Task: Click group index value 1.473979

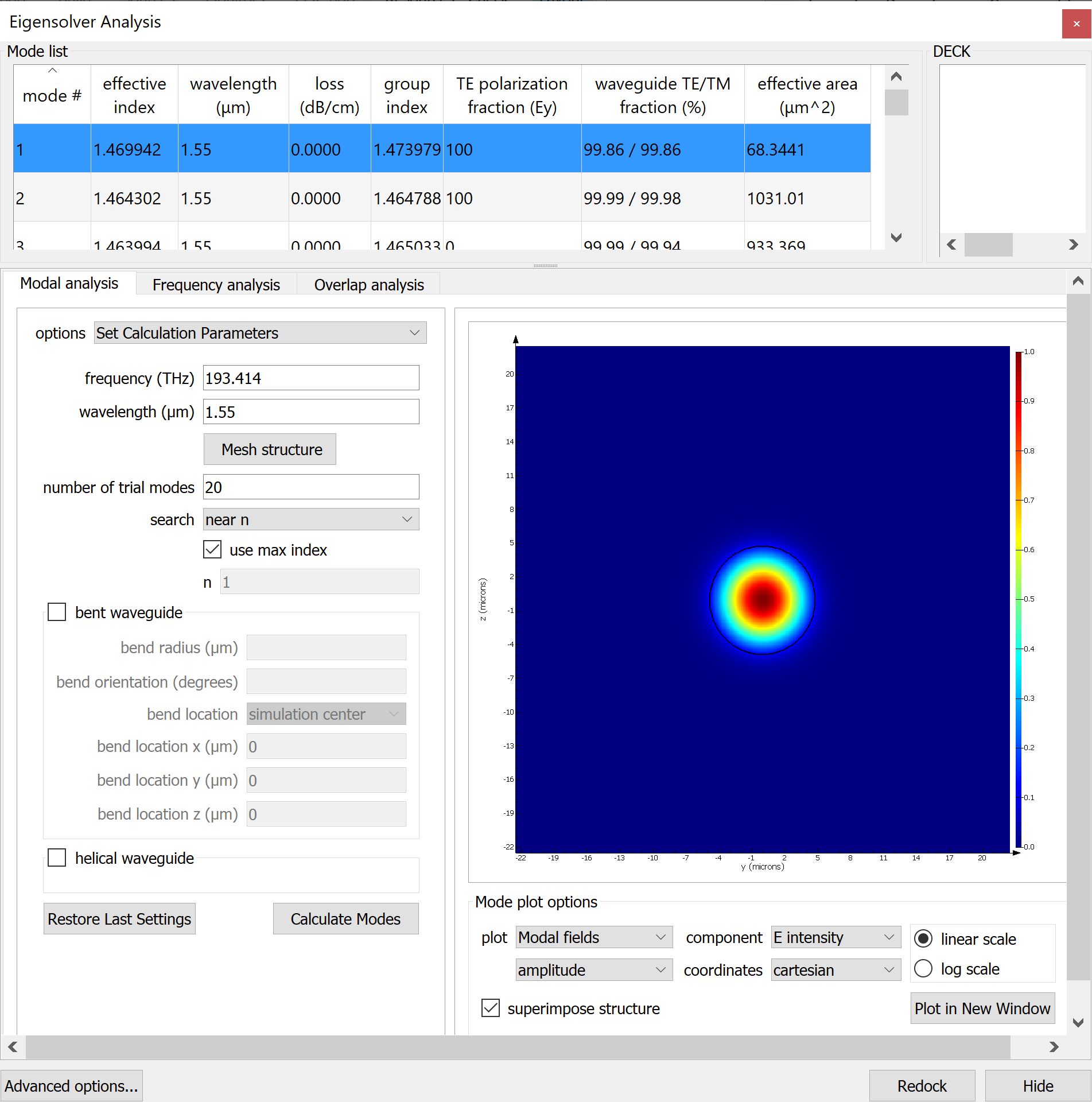Action: tap(407, 149)
